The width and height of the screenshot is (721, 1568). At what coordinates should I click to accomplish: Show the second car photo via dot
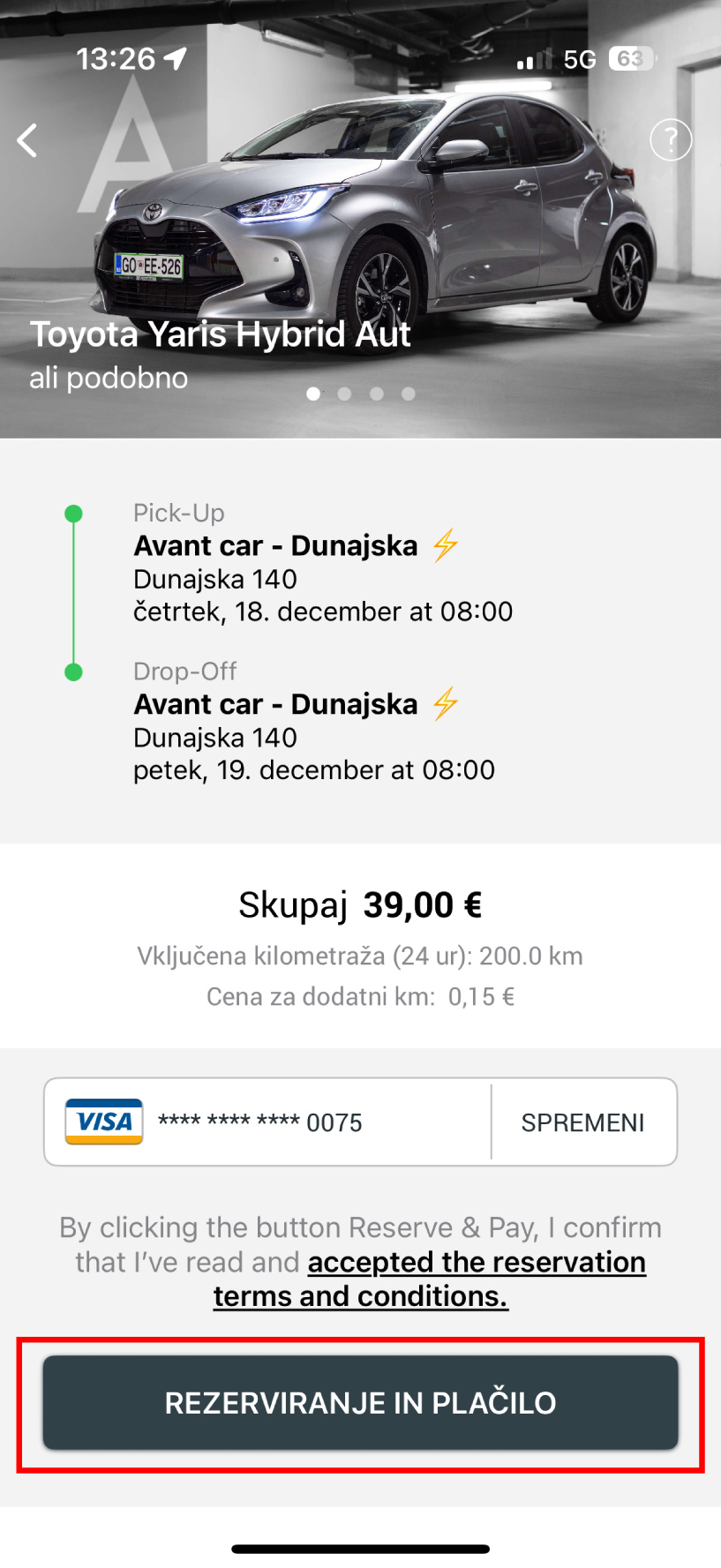point(345,394)
